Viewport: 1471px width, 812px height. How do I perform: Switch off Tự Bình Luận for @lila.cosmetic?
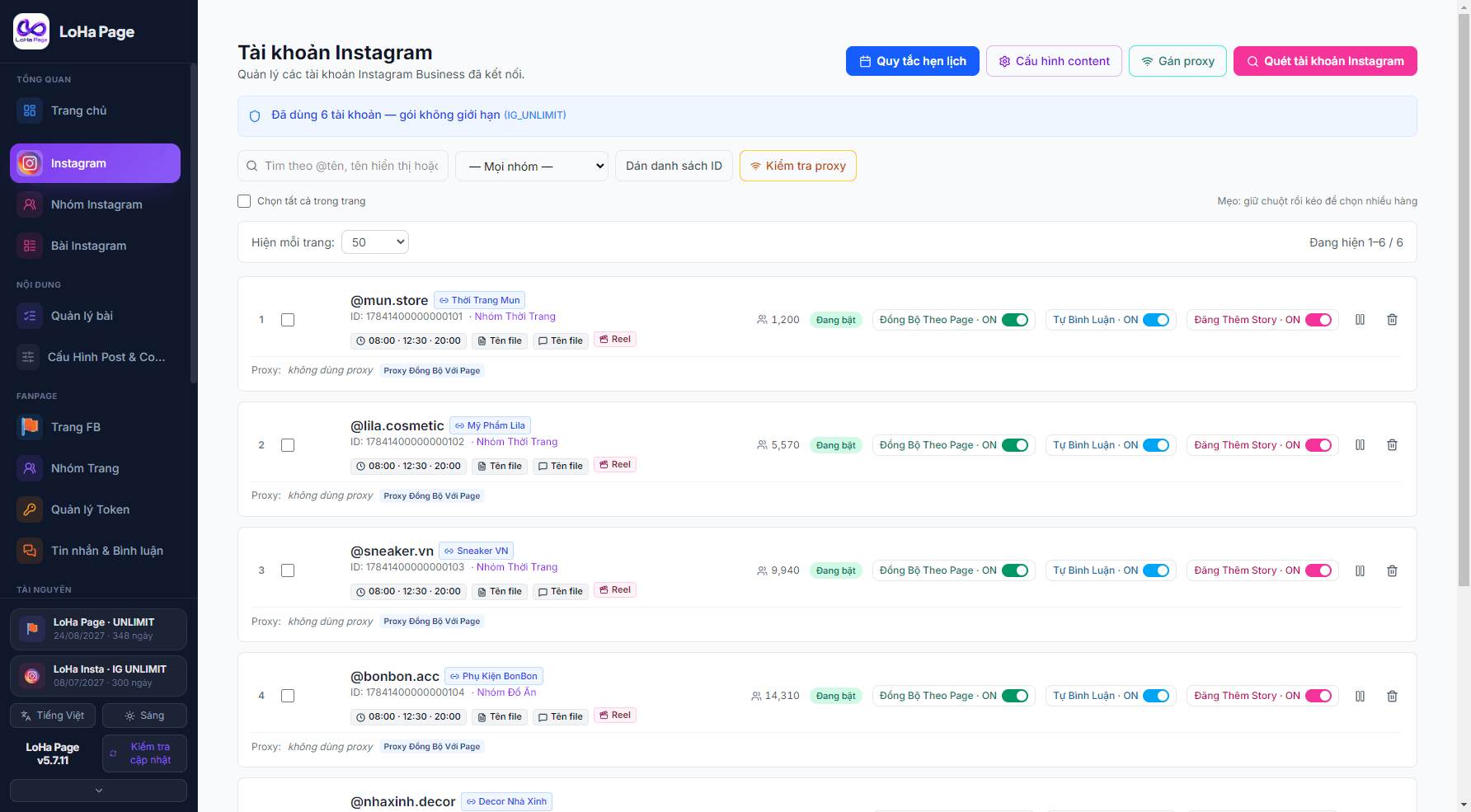pyautogui.click(x=1156, y=445)
